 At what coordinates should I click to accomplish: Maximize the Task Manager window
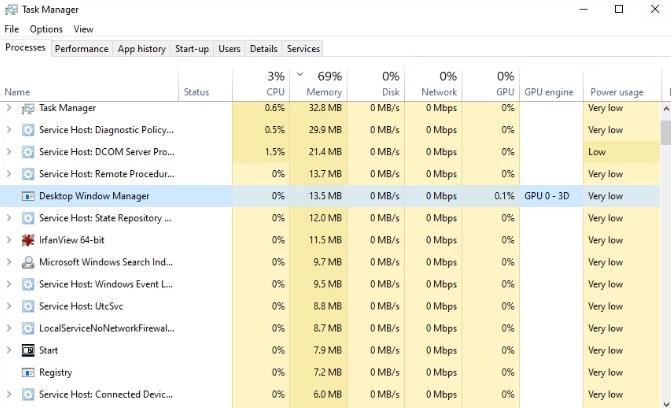[x=619, y=9]
